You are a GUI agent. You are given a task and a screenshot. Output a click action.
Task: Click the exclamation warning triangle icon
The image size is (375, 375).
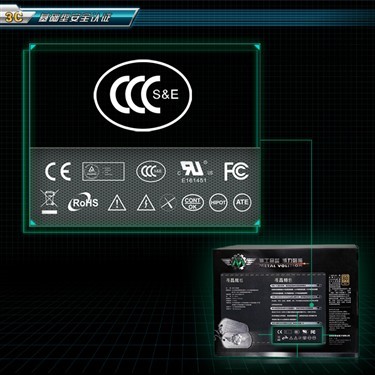click(x=117, y=203)
